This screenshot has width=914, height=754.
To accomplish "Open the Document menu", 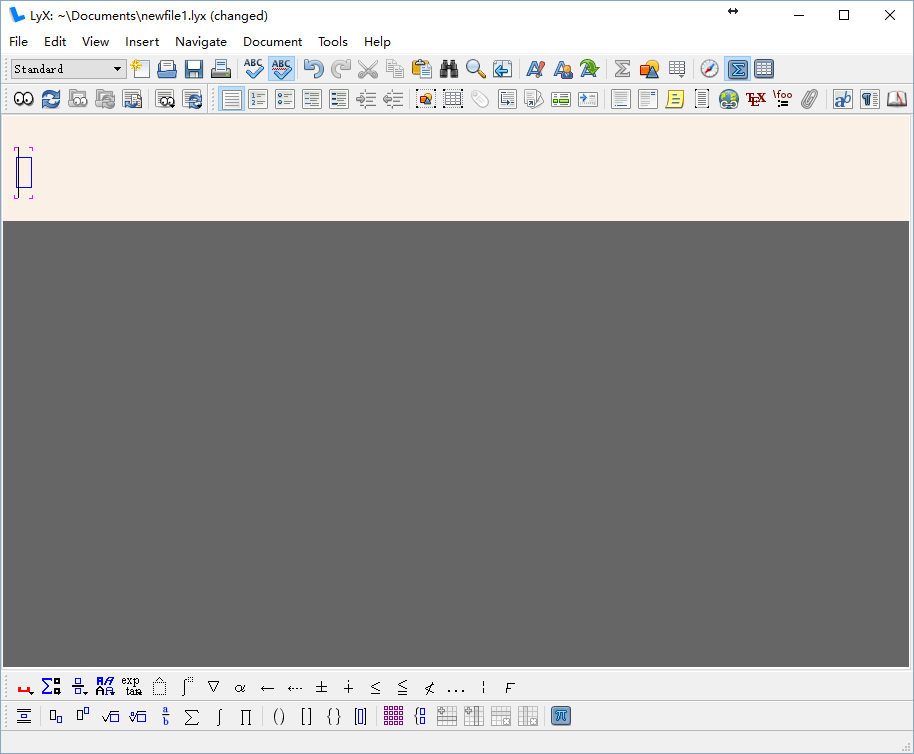I will pyautogui.click(x=272, y=42).
